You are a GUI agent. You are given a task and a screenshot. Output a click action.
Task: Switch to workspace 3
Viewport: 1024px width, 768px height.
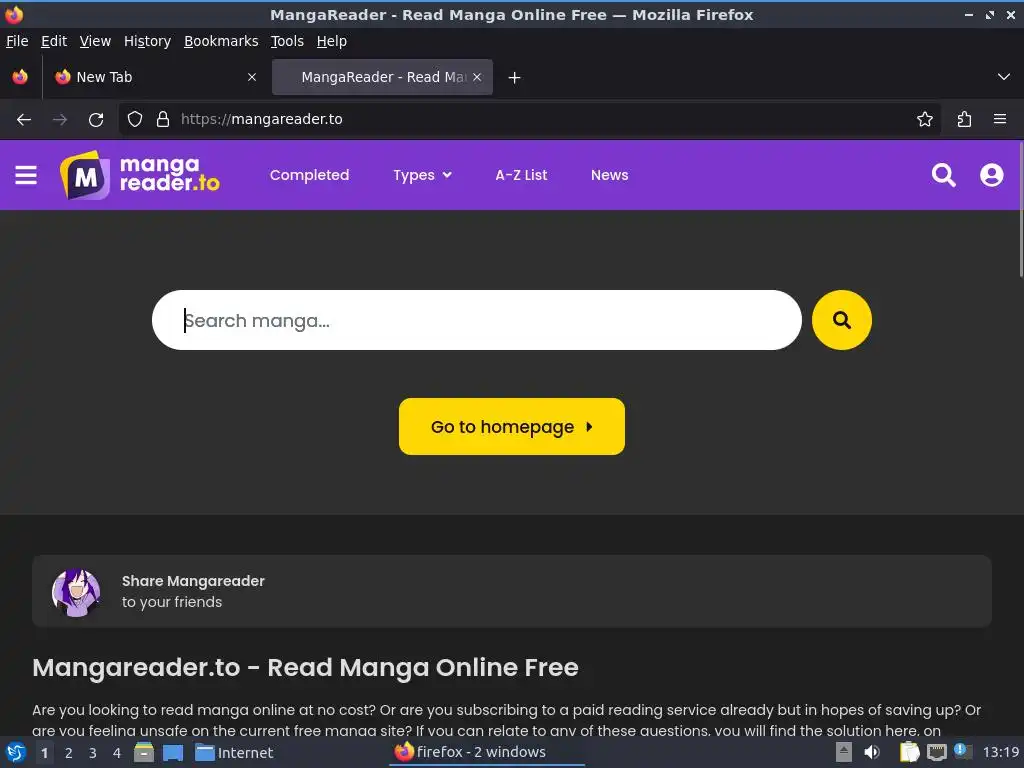93,753
